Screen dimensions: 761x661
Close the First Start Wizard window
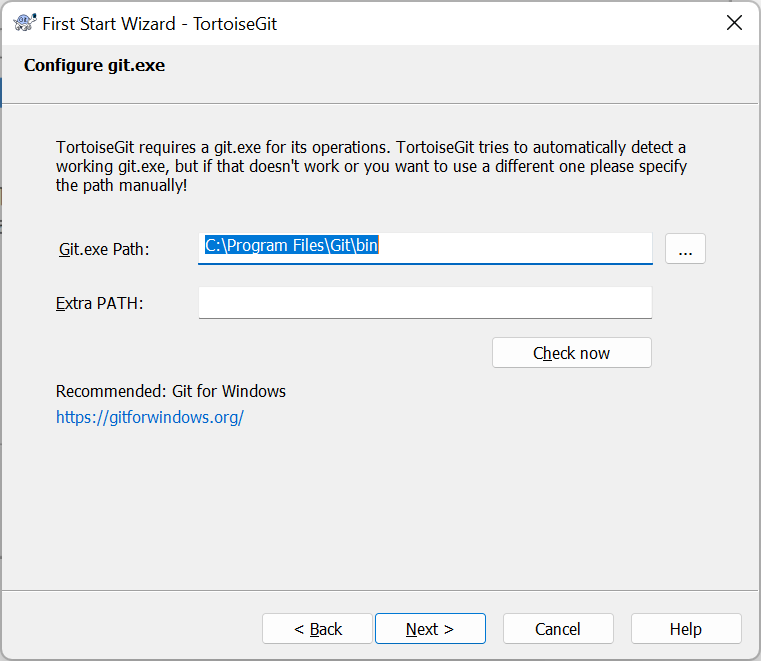coord(734,22)
